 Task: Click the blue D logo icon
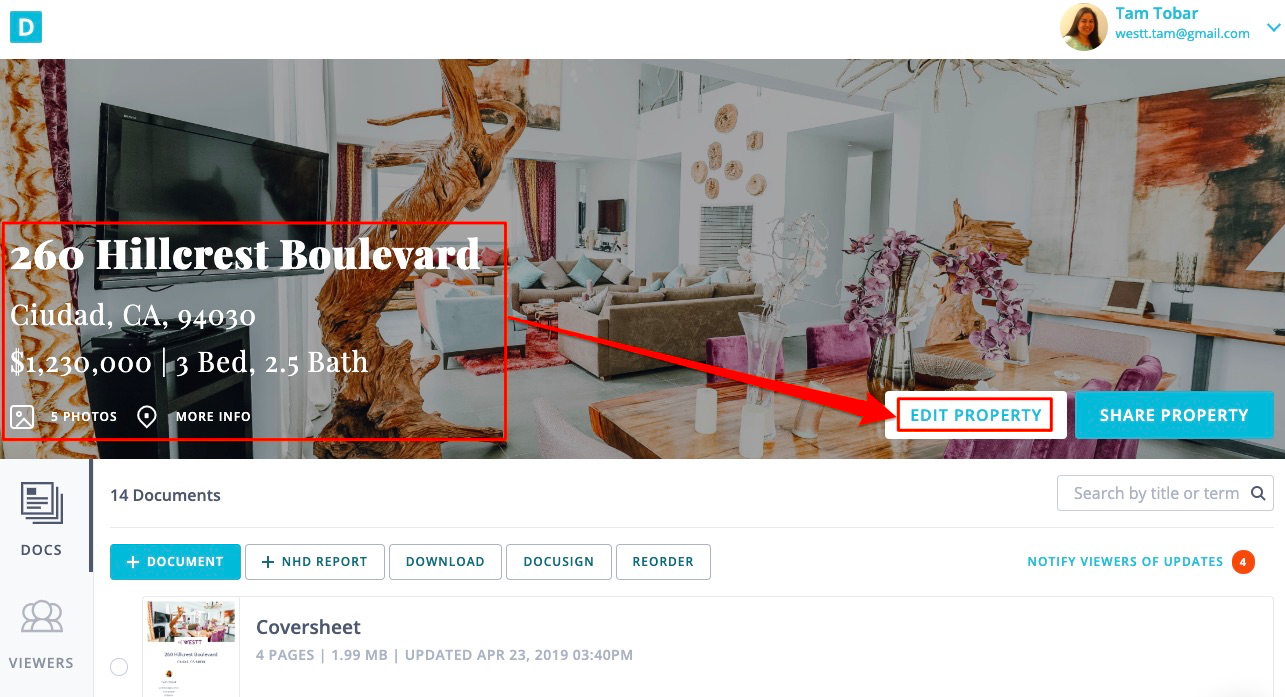pyautogui.click(x=25, y=28)
